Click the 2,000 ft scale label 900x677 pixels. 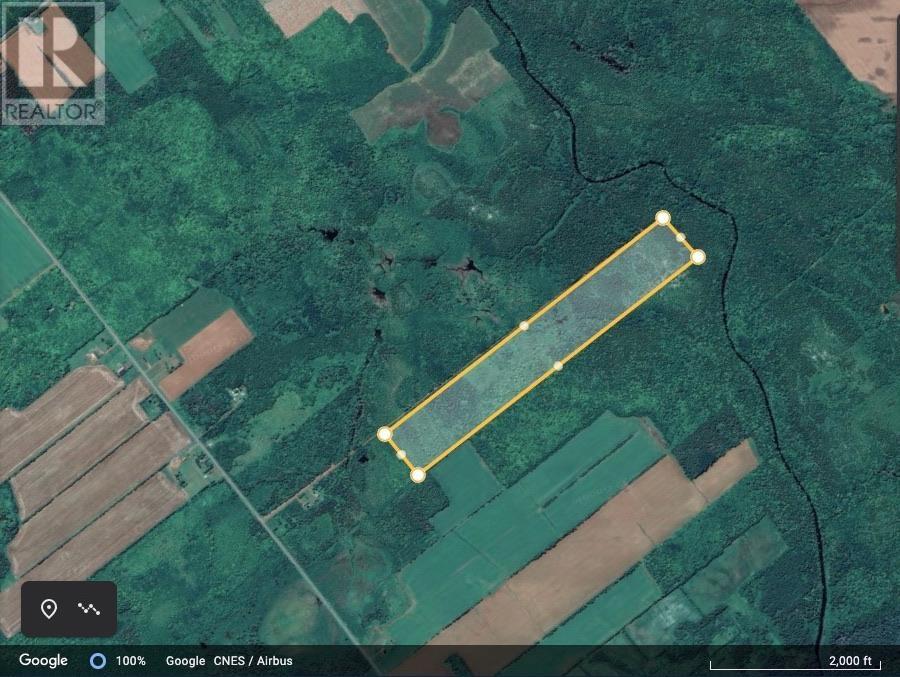point(850,661)
